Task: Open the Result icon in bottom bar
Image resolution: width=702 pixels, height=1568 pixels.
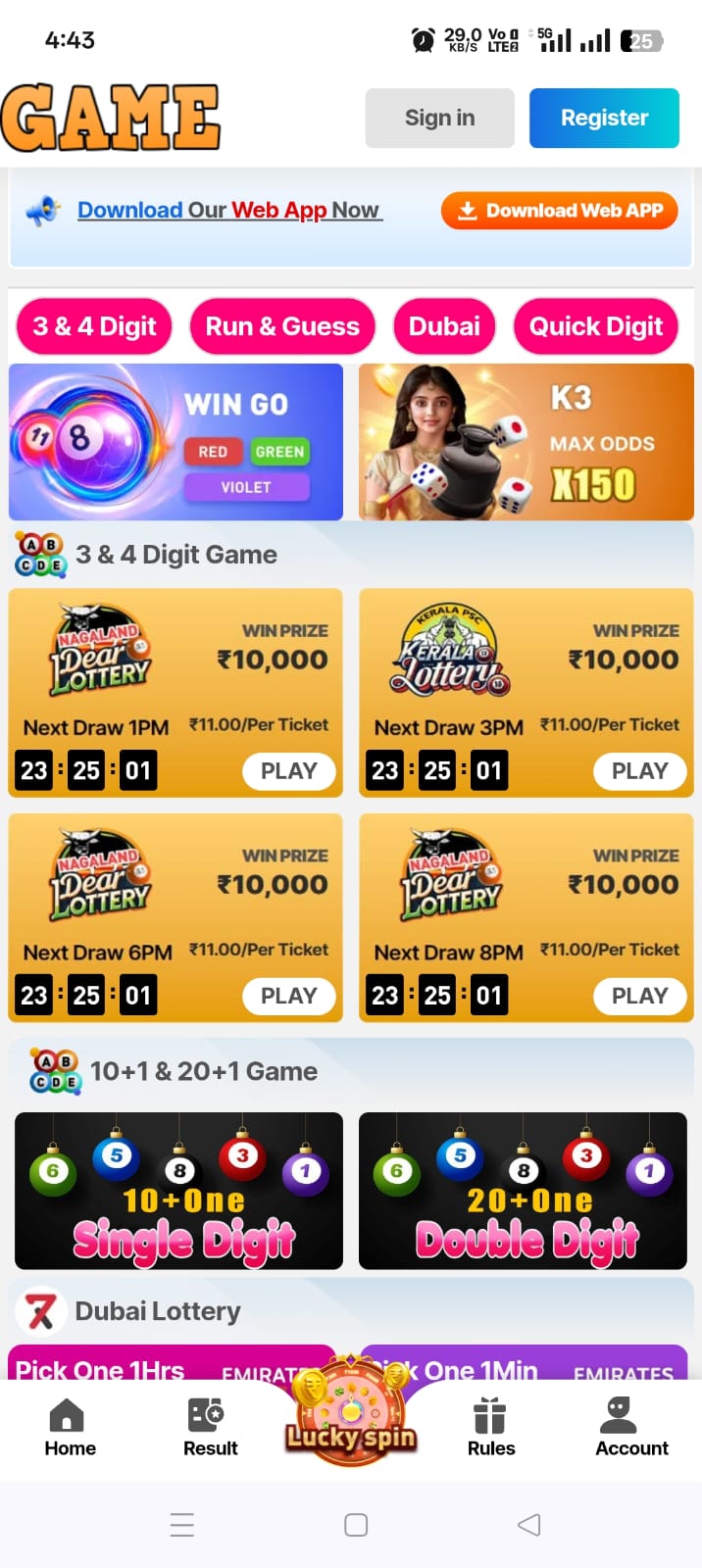Action: 206,1414
